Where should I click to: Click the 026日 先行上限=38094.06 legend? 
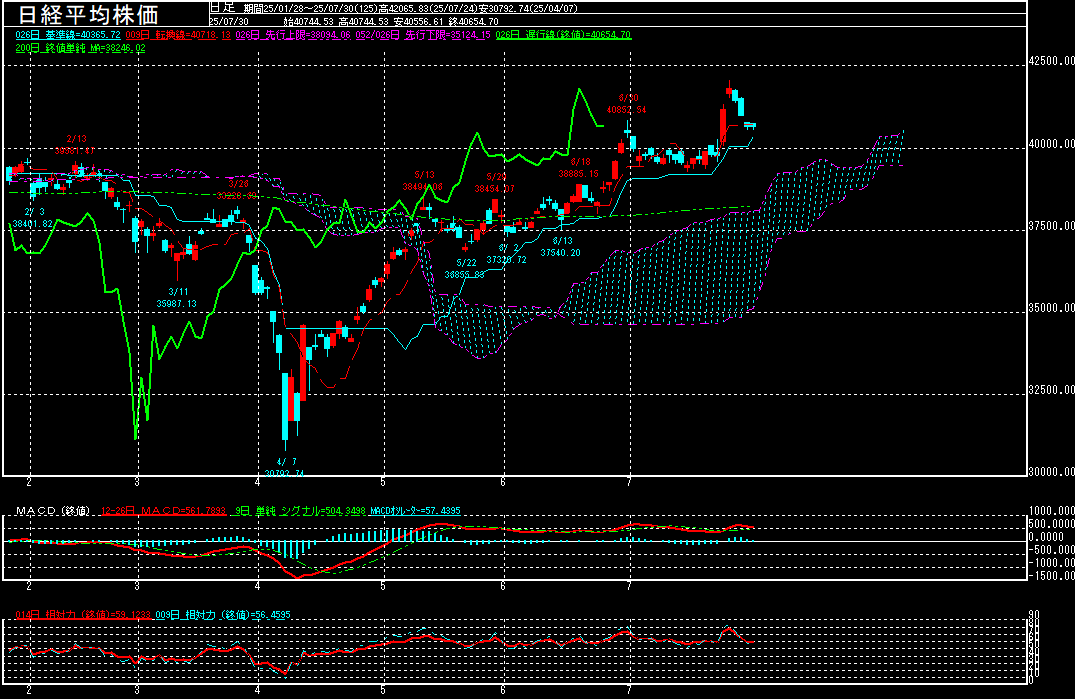click(293, 34)
